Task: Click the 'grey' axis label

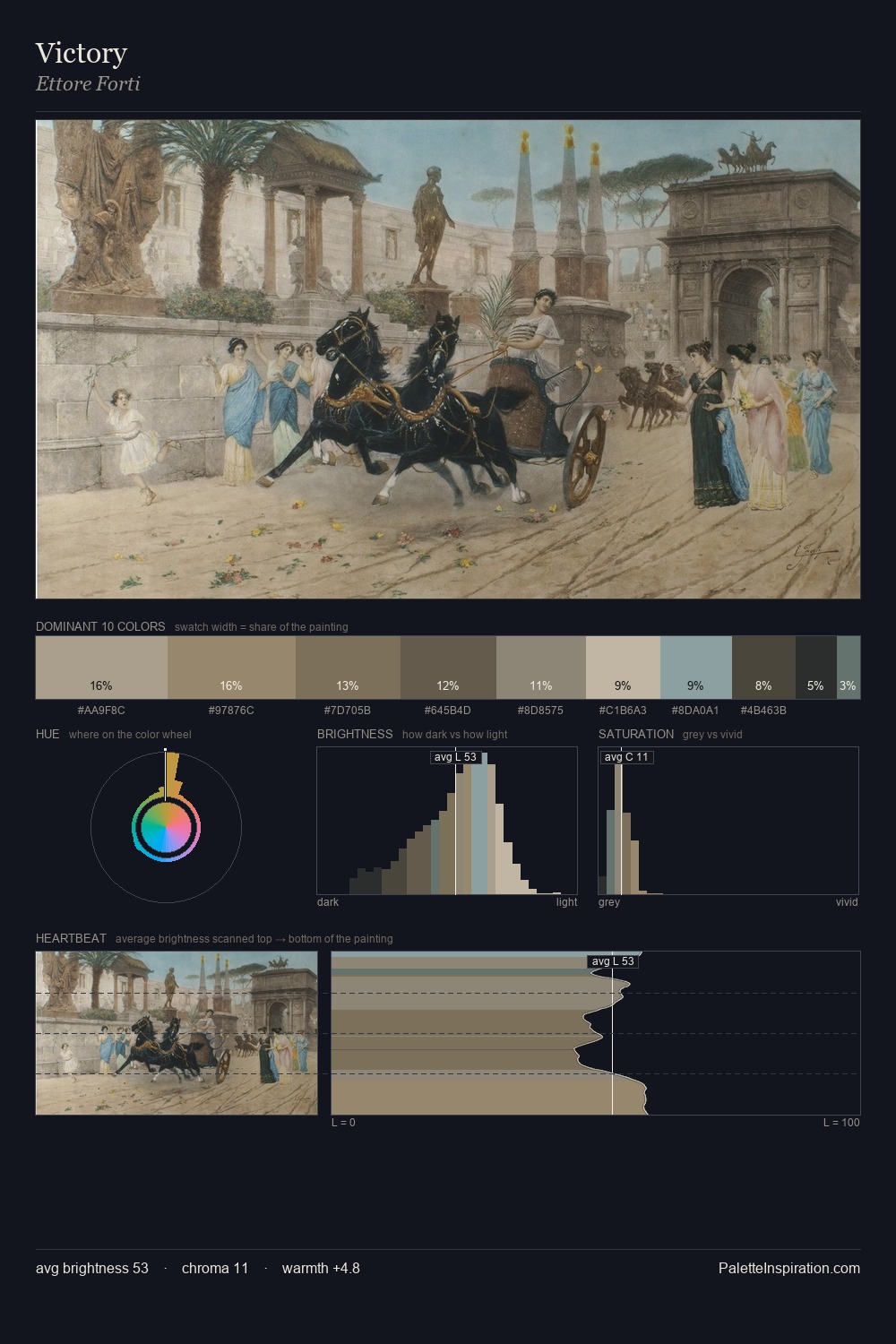Action: [609, 902]
